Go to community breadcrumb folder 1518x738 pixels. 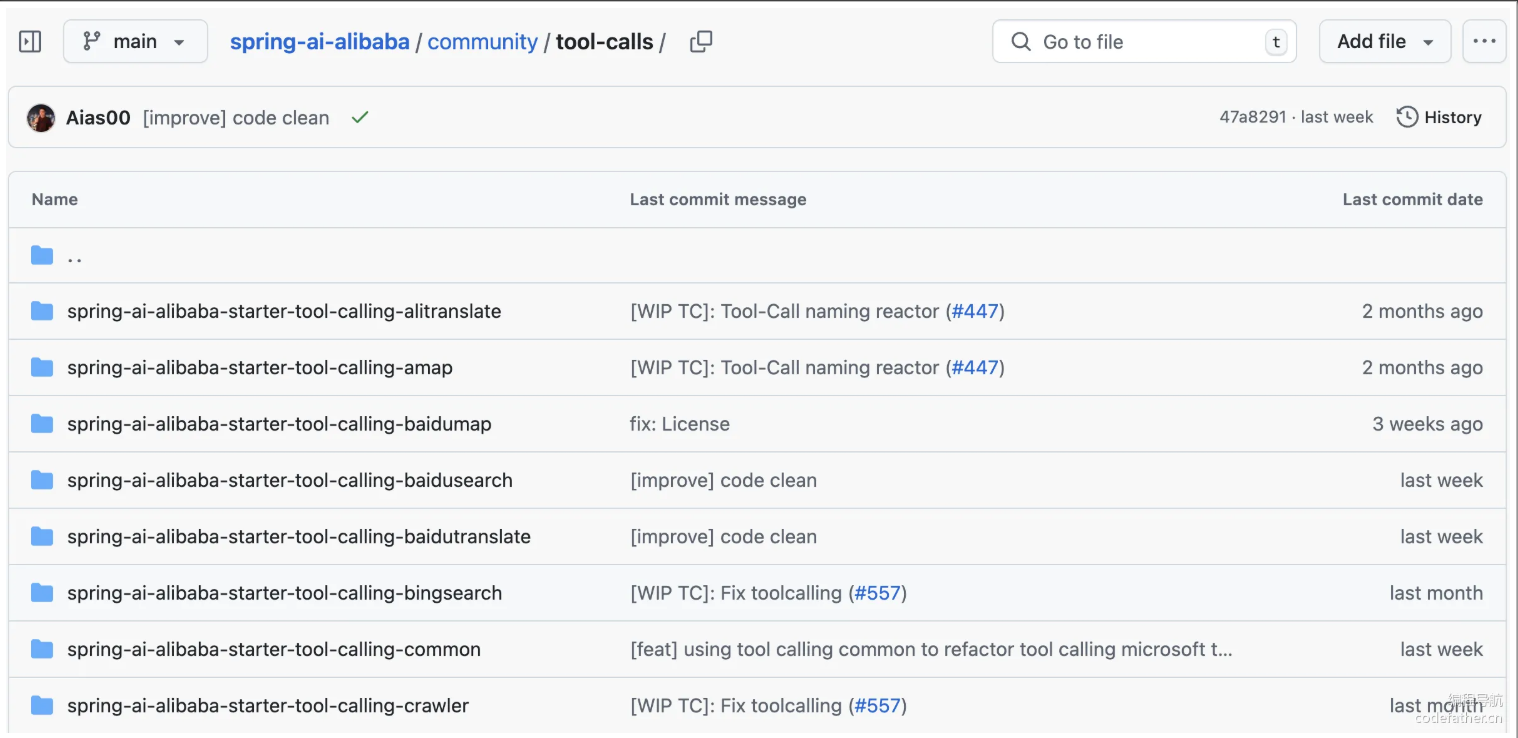pyautogui.click(x=482, y=42)
